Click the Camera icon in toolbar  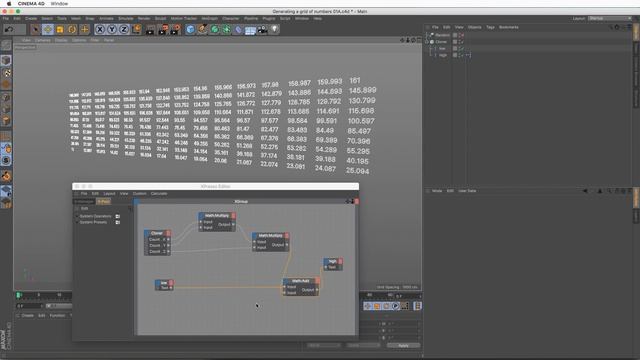pos(262,29)
